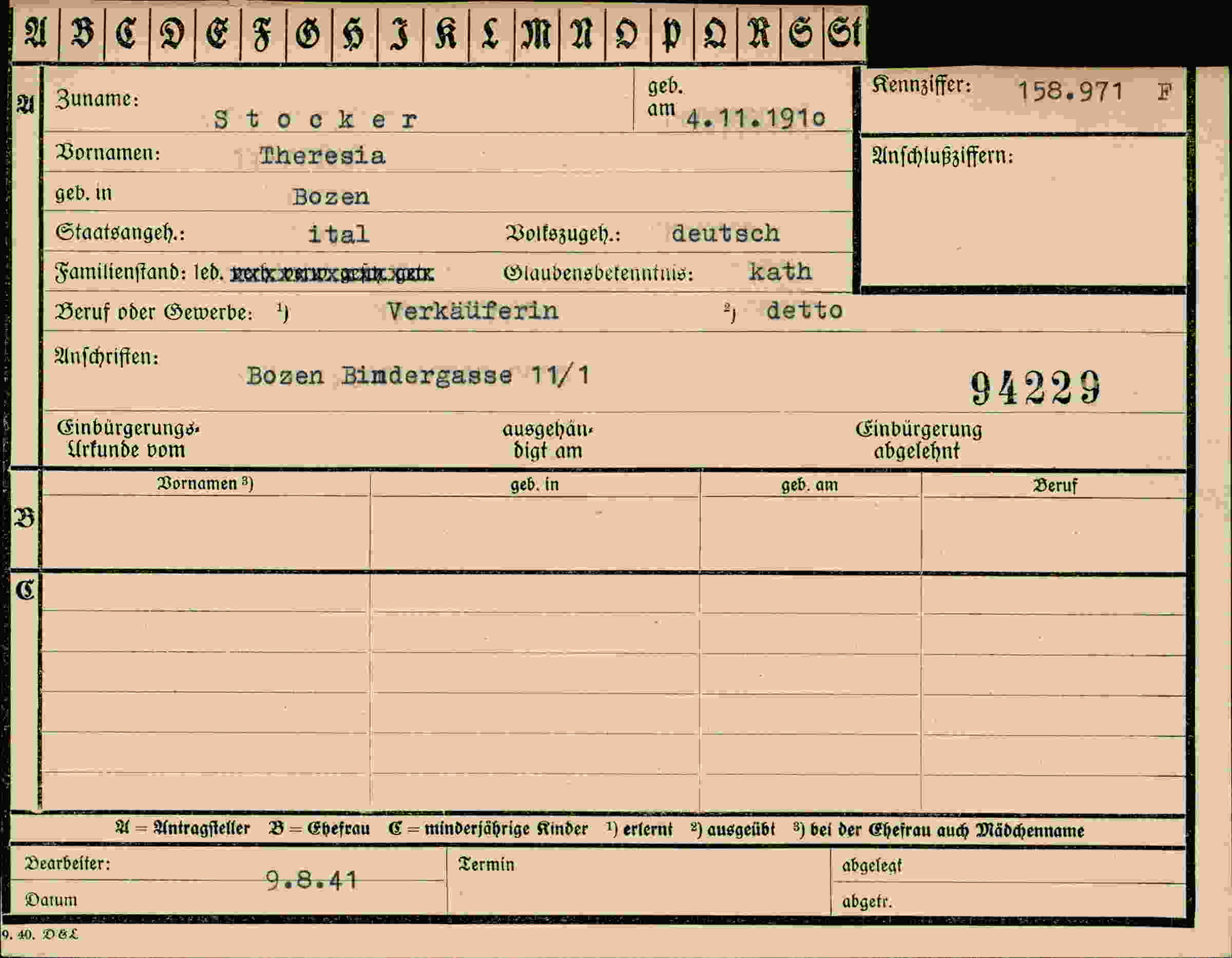Click the "Glaubensbekenntnis:" label
The image size is (1232, 958).
click(598, 273)
